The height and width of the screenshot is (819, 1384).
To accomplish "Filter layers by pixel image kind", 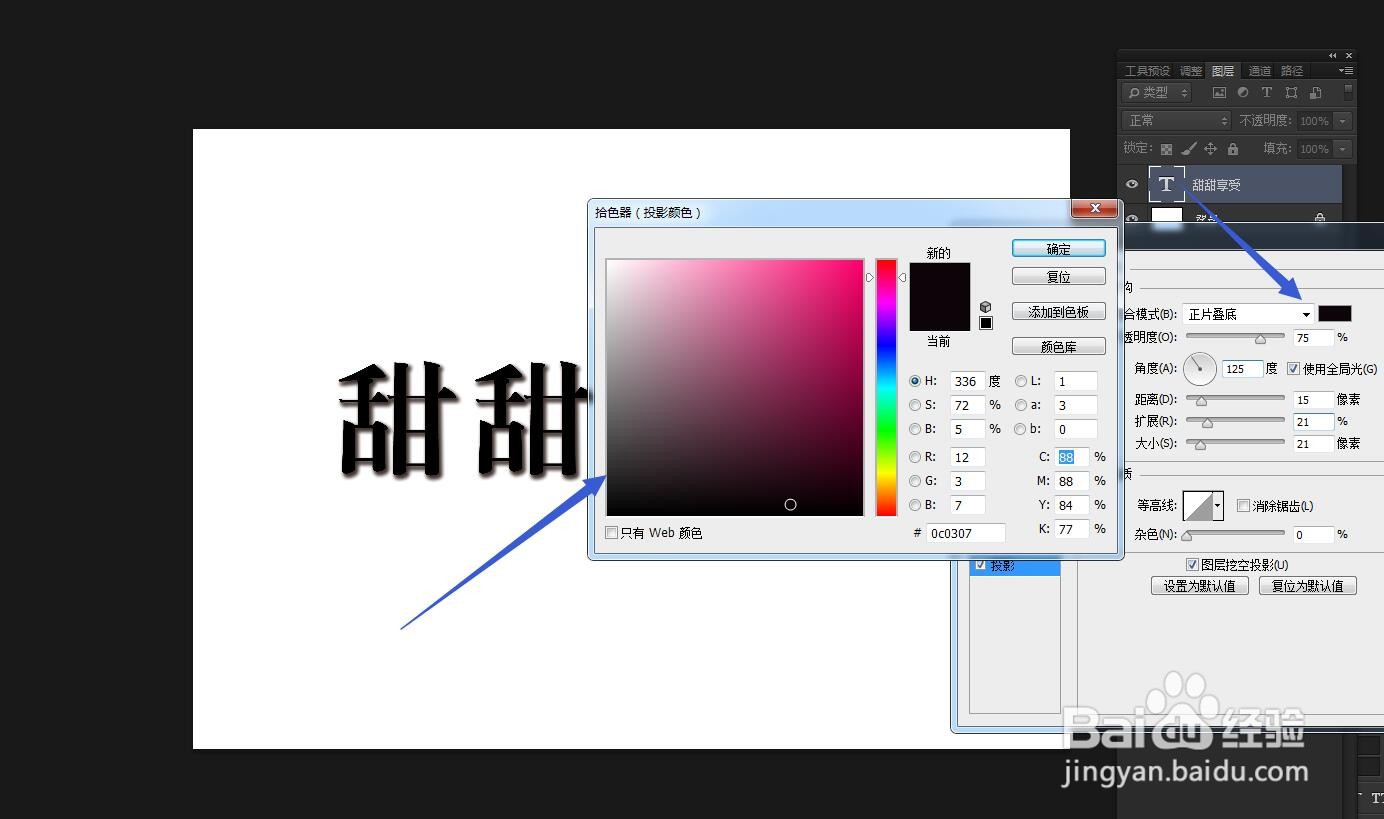I will pyautogui.click(x=1219, y=92).
